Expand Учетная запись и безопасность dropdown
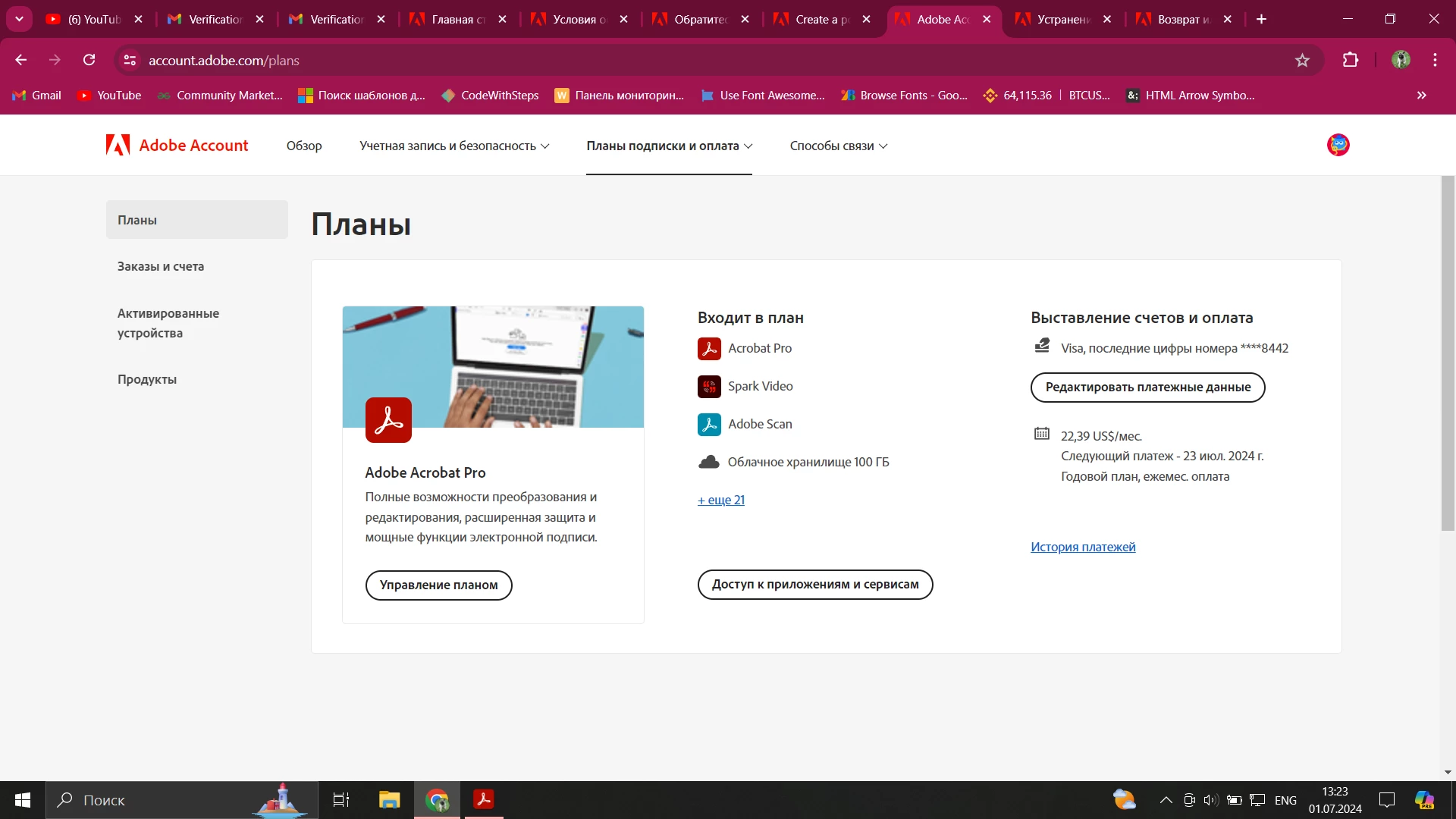 [454, 146]
